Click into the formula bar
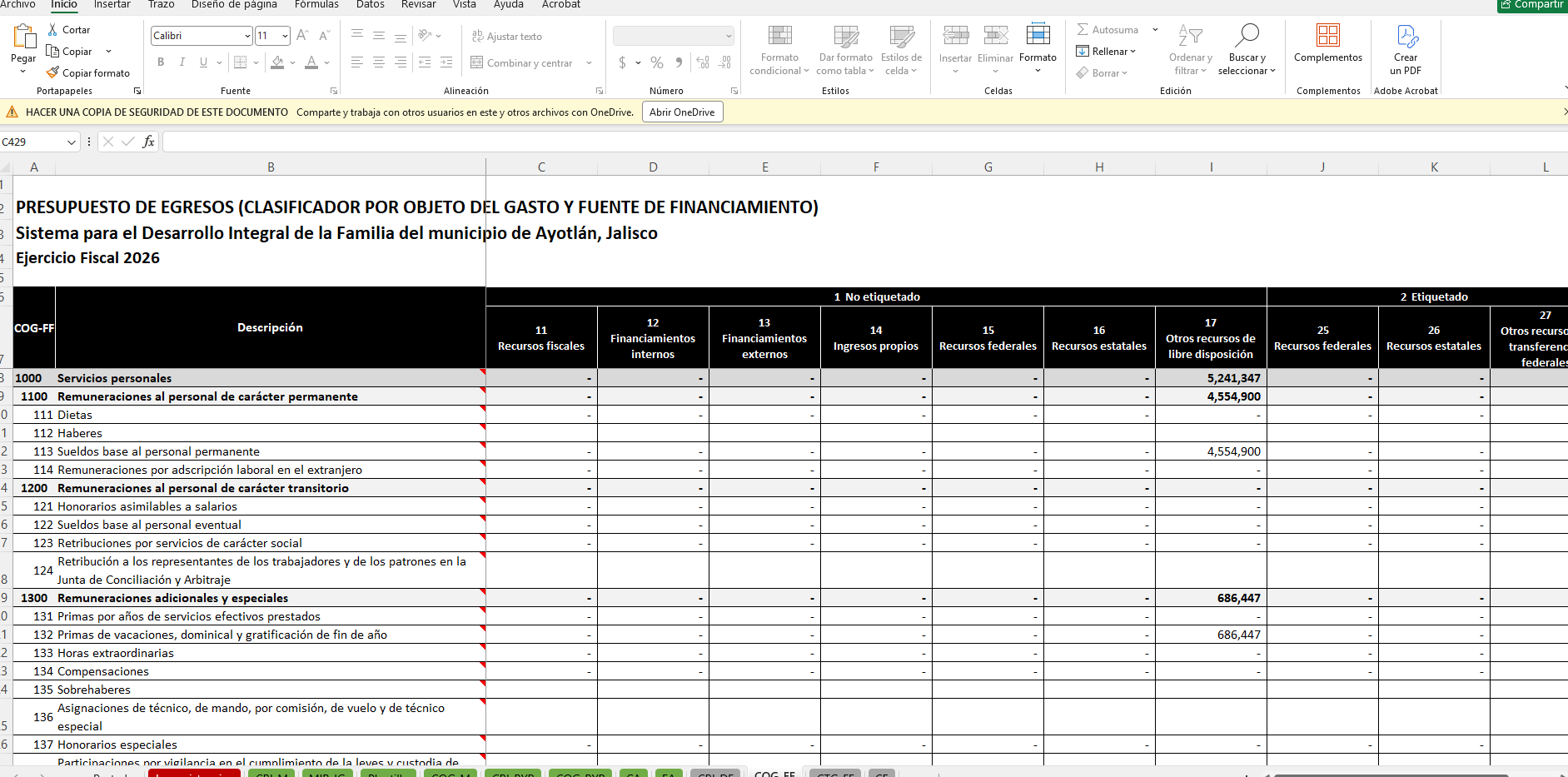 tap(864, 142)
